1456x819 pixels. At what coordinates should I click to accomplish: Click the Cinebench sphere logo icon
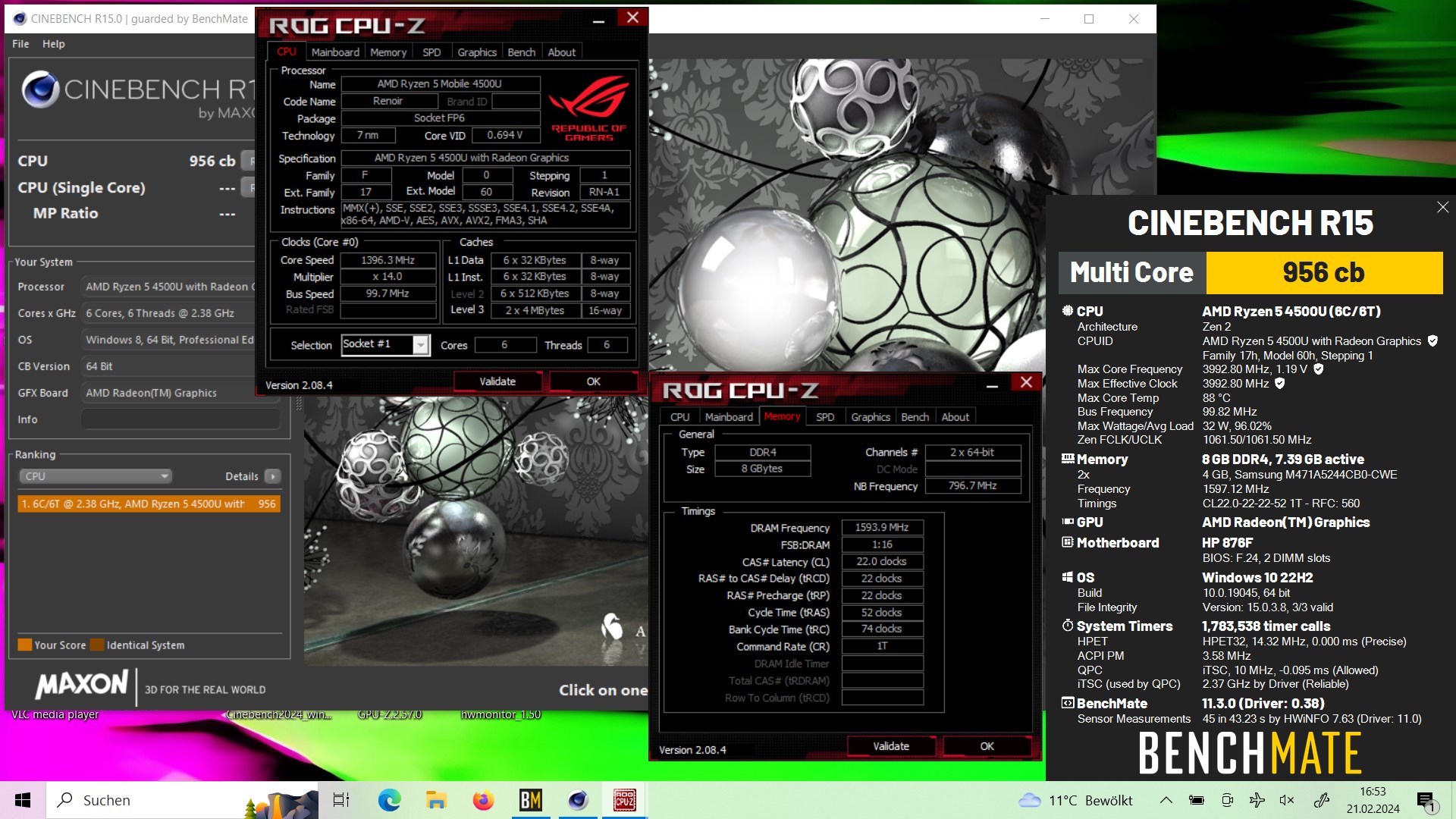[x=40, y=89]
